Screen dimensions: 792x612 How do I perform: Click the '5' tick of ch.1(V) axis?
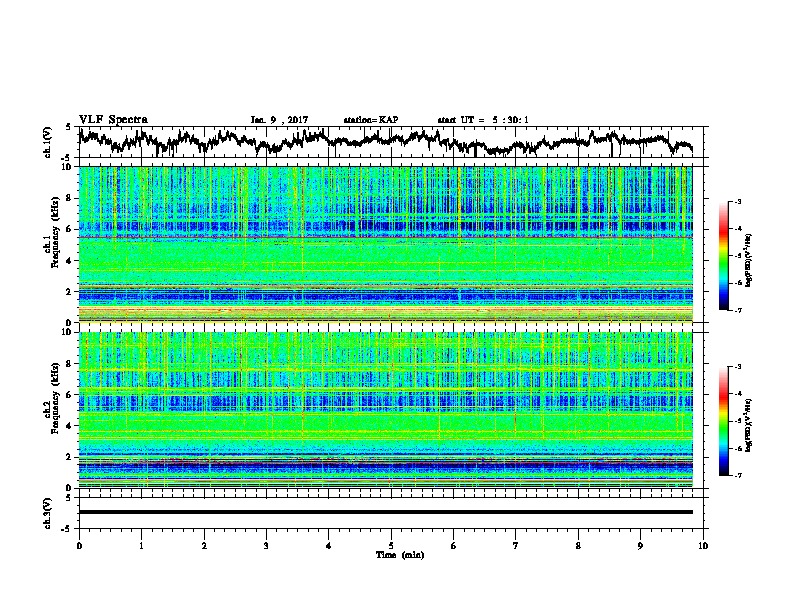coord(69,127)
